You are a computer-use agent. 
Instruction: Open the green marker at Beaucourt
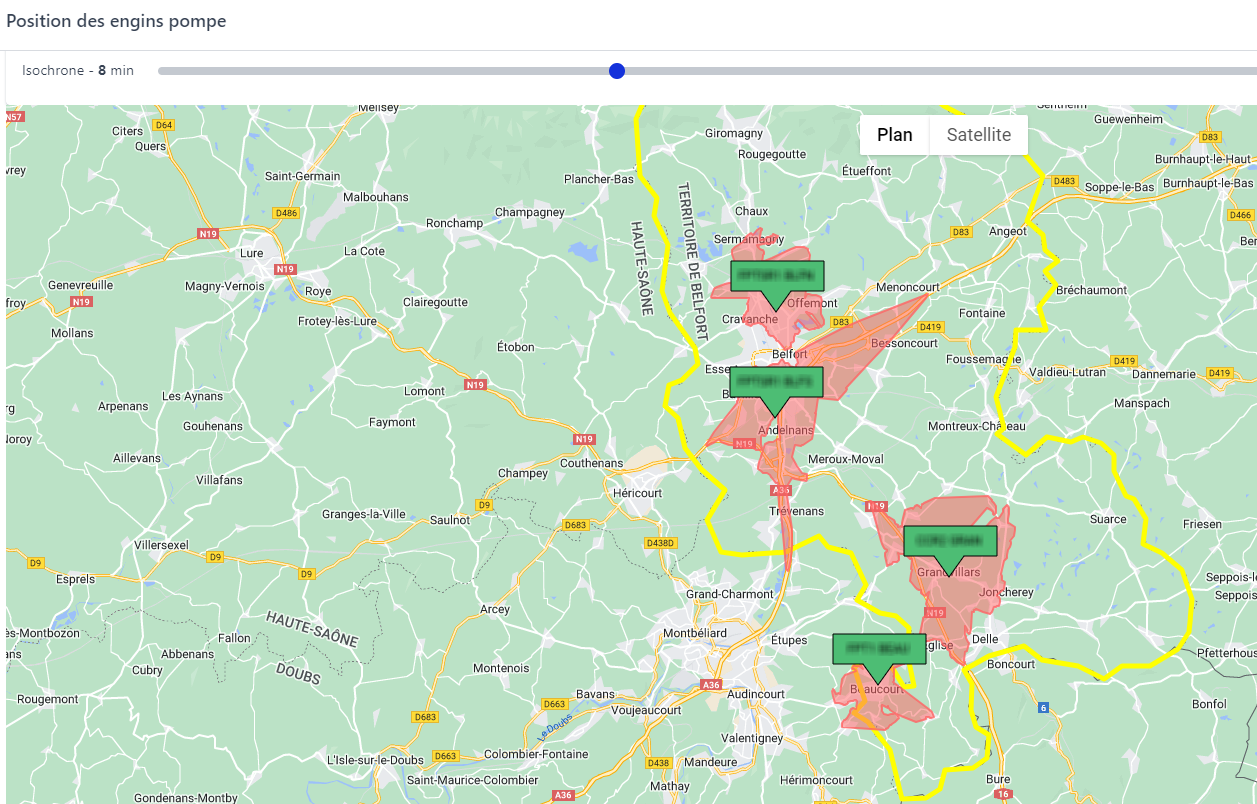pos(879,649)
